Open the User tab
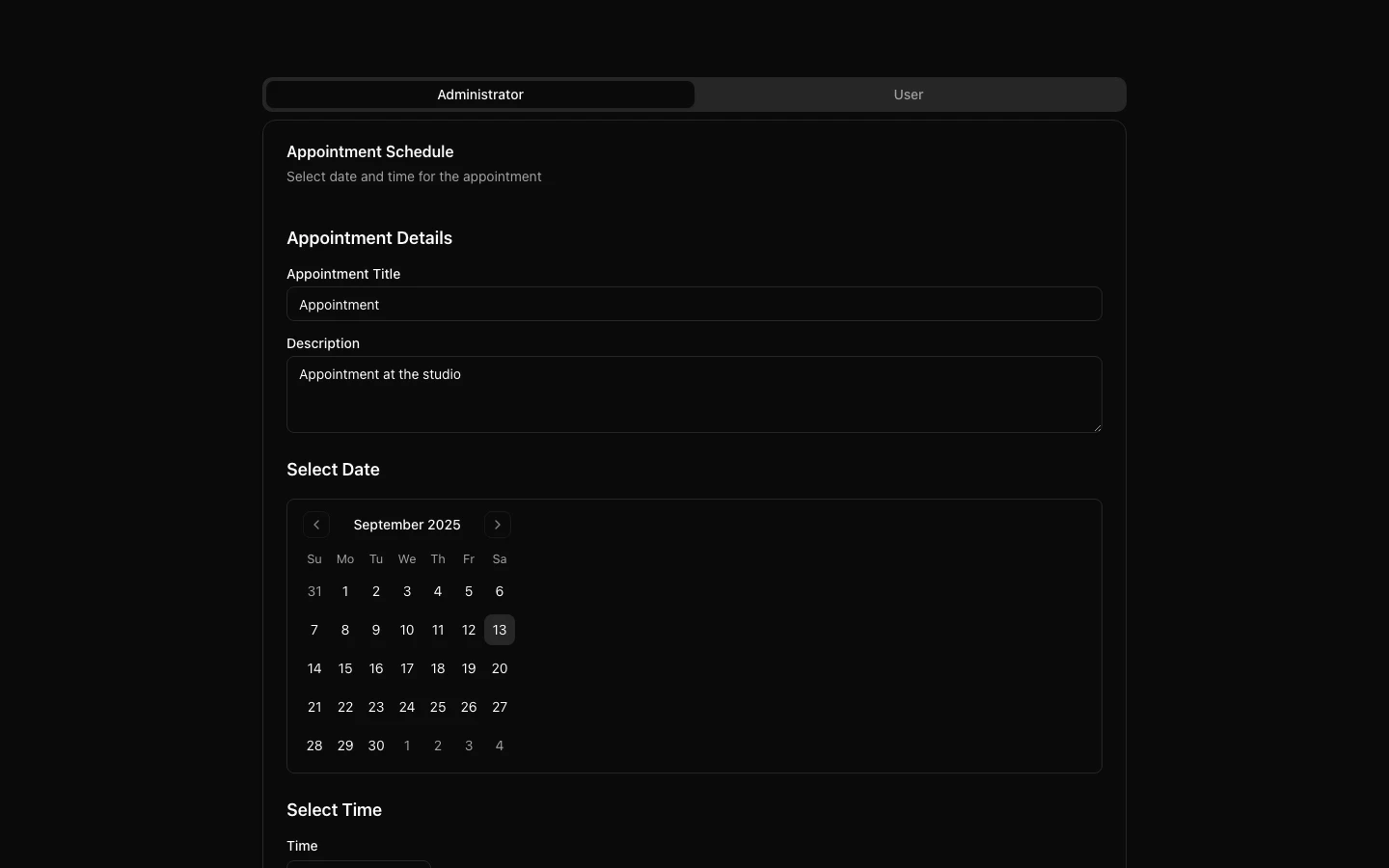The width and height of the screenshot is (1389, 868). (x=908, y=95)
